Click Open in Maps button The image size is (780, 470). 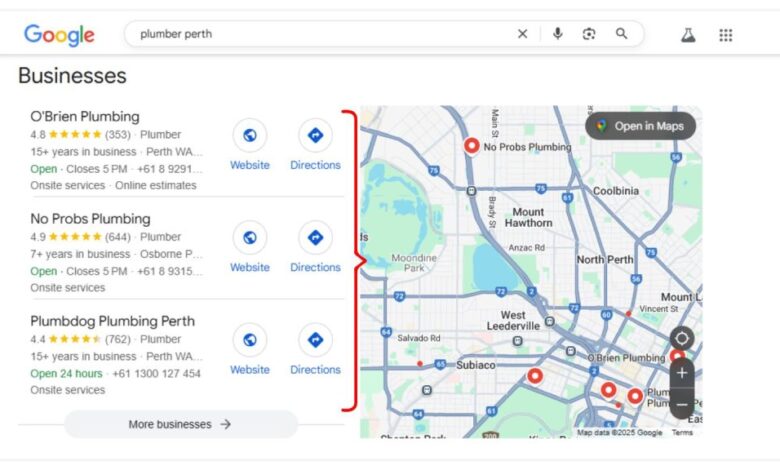(x=641, y=126)
